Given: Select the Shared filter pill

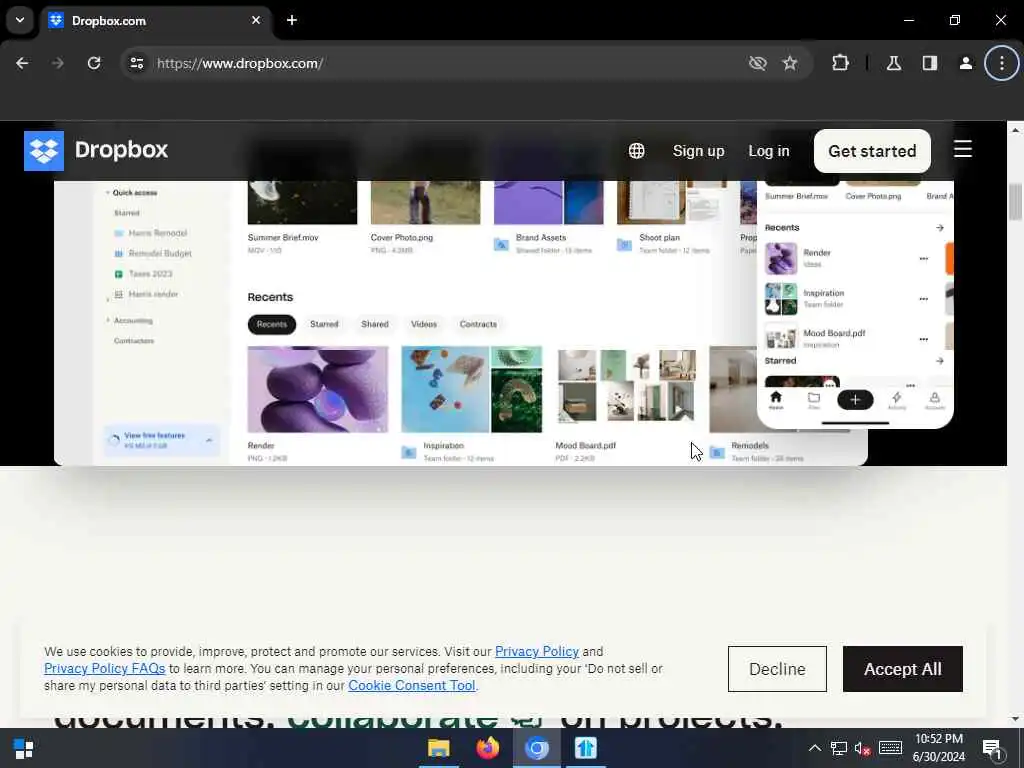Looking at the screenshot, I should pyautogui.click(x=375, y=325).
